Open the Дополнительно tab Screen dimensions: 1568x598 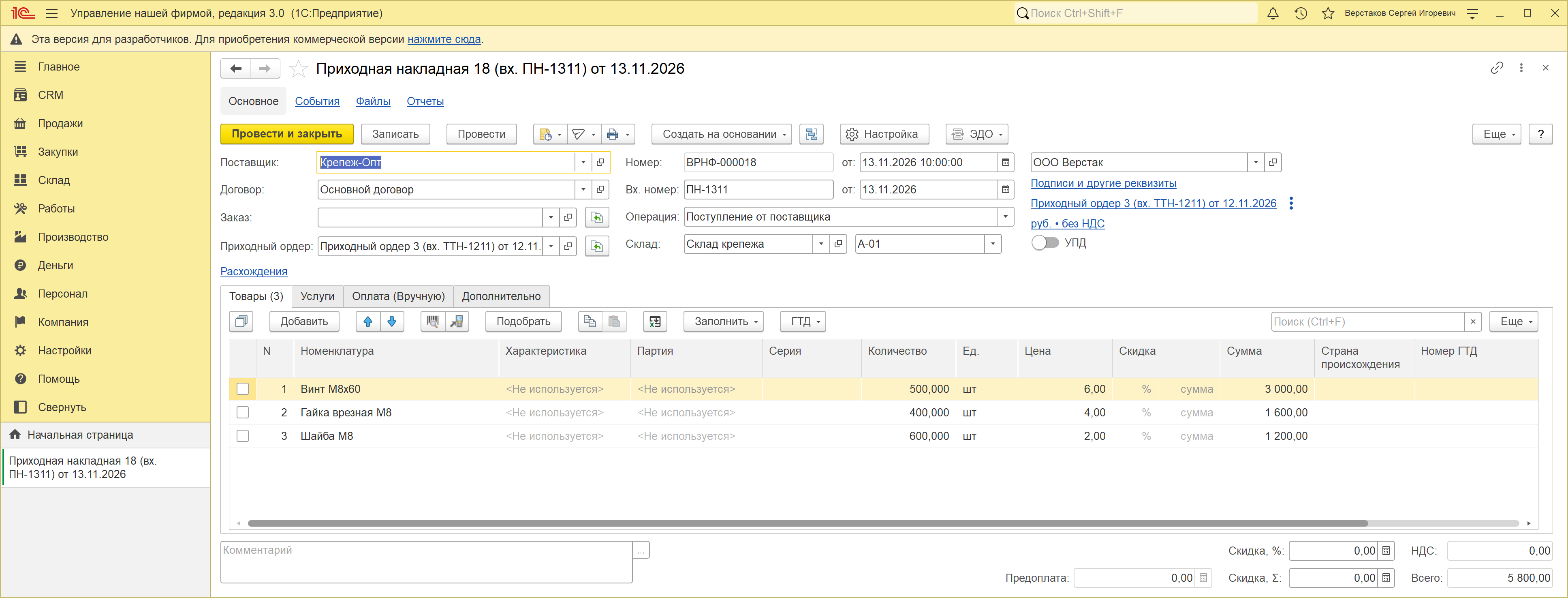tap(501, 296)
